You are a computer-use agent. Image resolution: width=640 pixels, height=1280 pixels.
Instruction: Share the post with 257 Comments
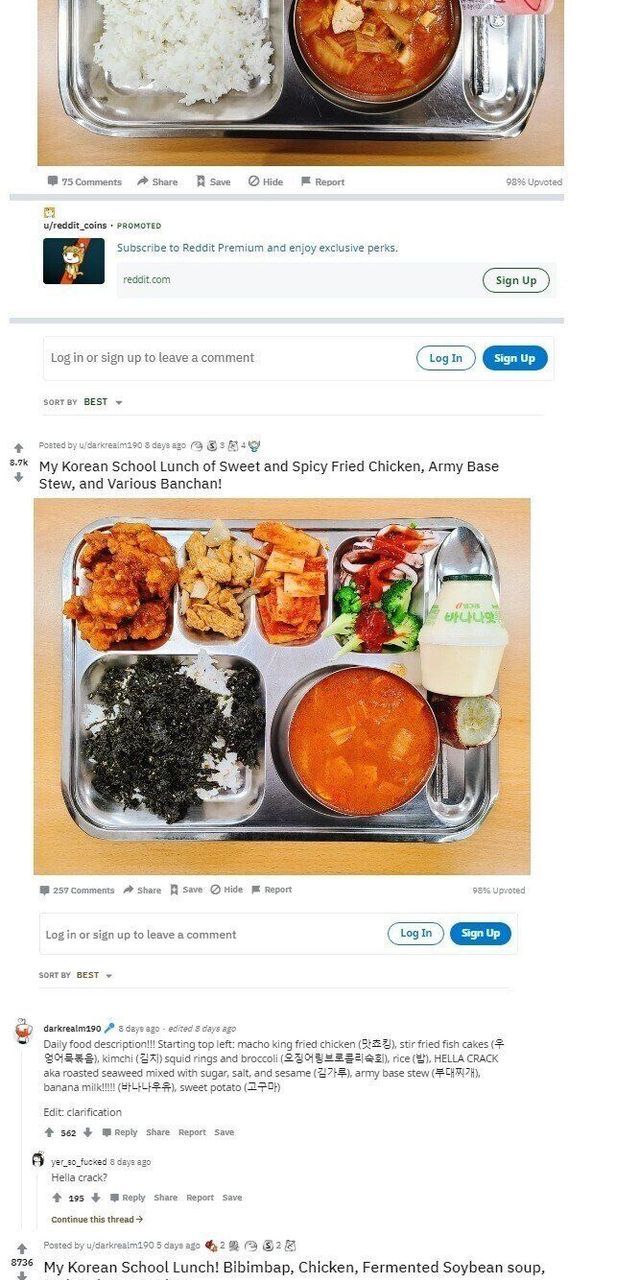click(x=142, y=889)
